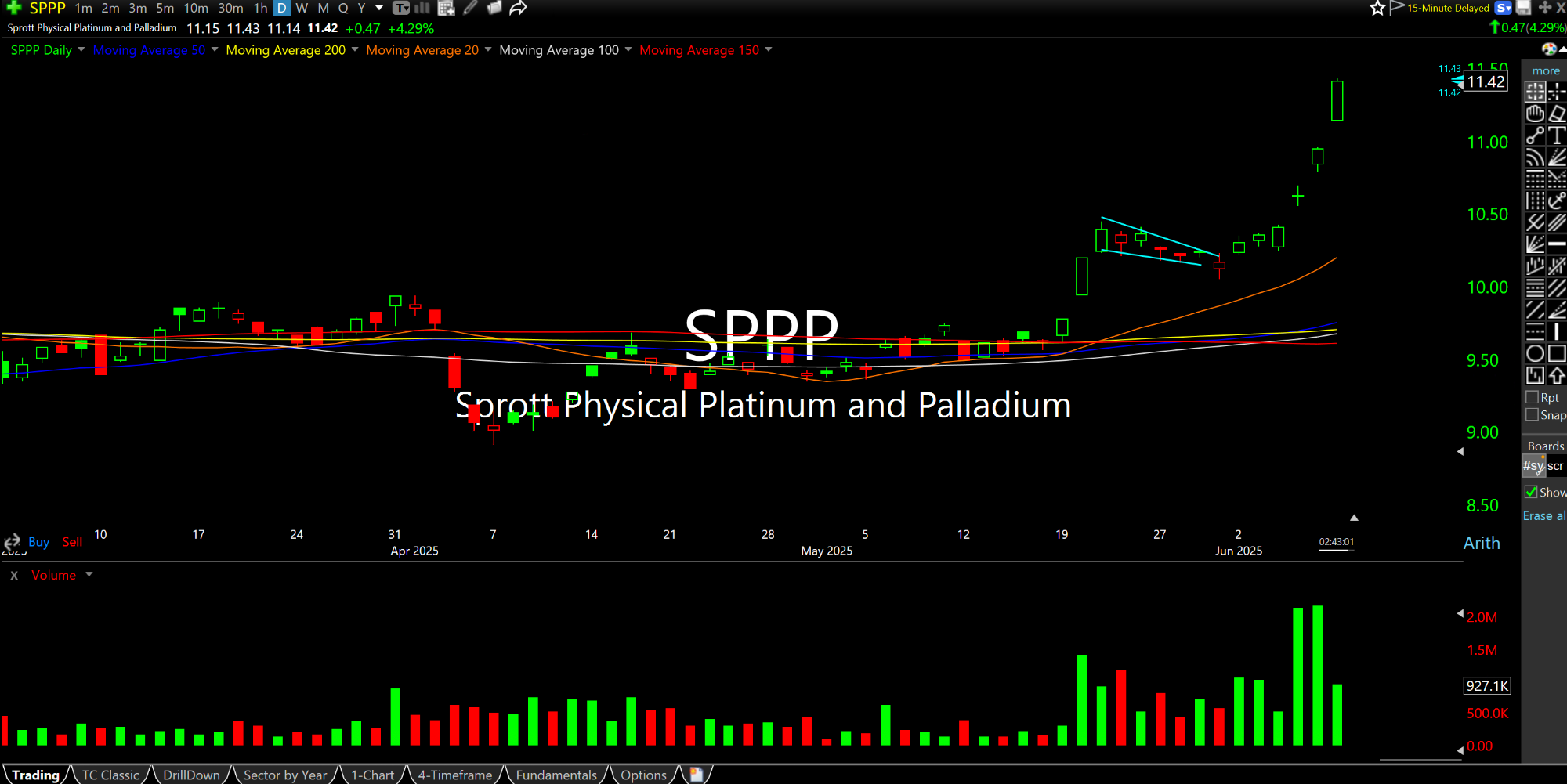Select the anchor tool

pos(1557,201)
